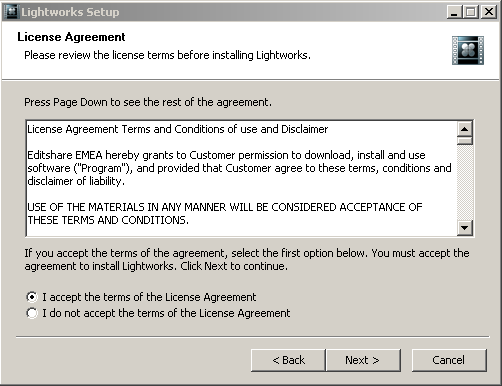The width and height of the screenshot is (502, 386).
Task: Cancel the Lightworks installation
Action: click(x=449, y=360)
